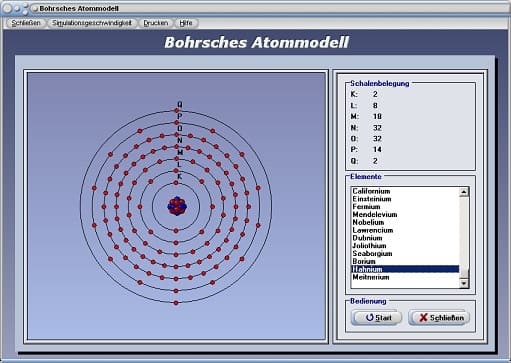
Task: Click the circular arrow icon on Start button
Action: [369, 318]
